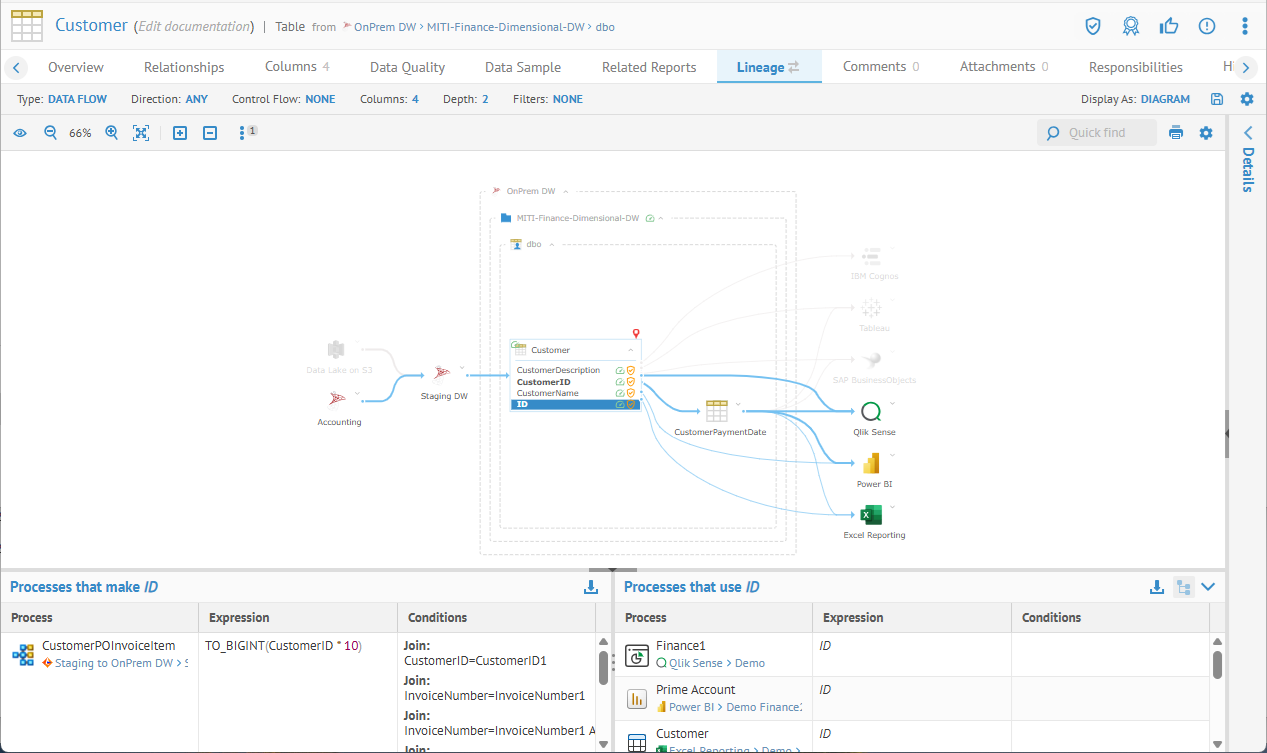Collapse the OnPrem DW container
This screenshot has height=753, width=1267.
coord(565,191)
